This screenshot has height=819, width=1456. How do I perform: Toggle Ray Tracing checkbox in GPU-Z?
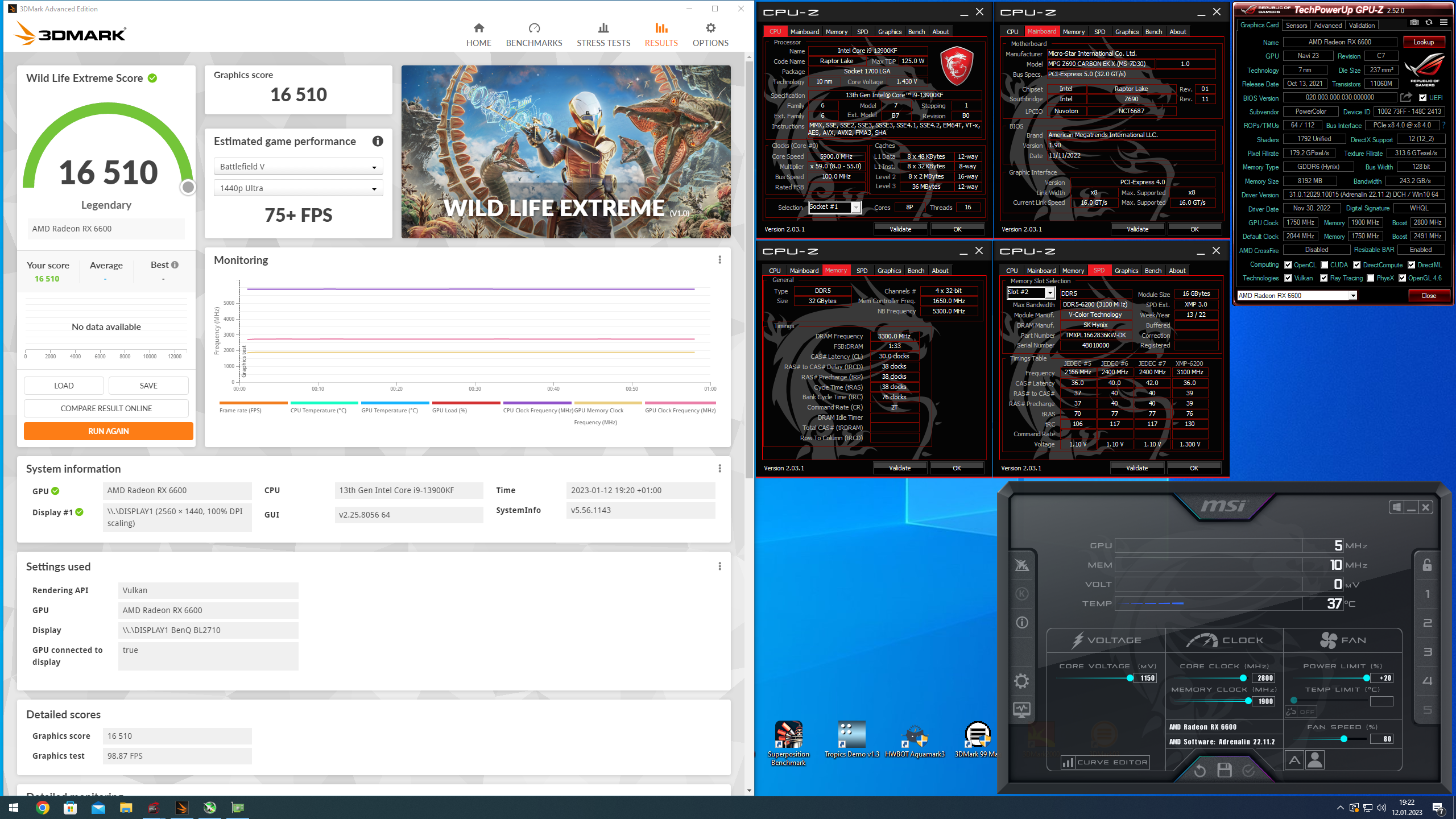(x=1323, y=278)
